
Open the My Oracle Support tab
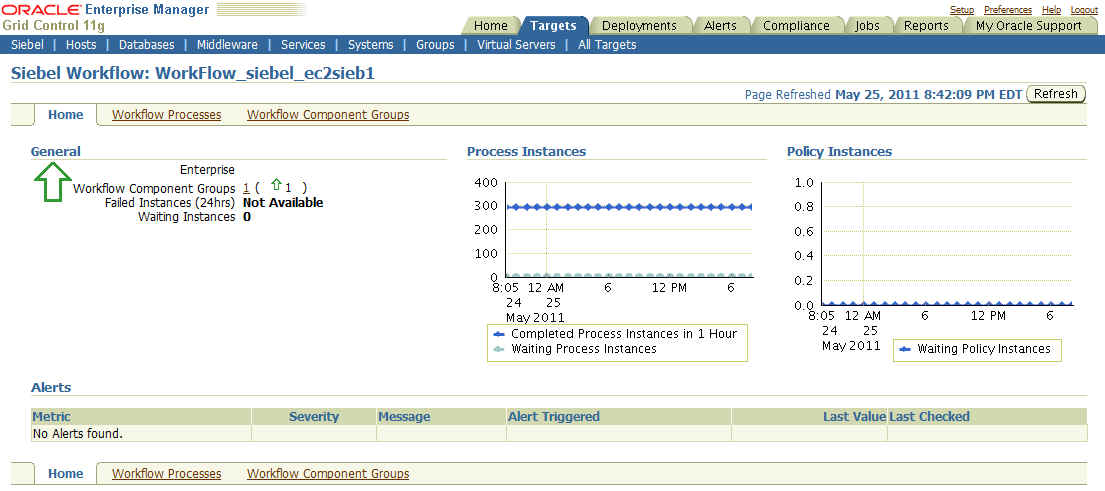pos(1029,25)
